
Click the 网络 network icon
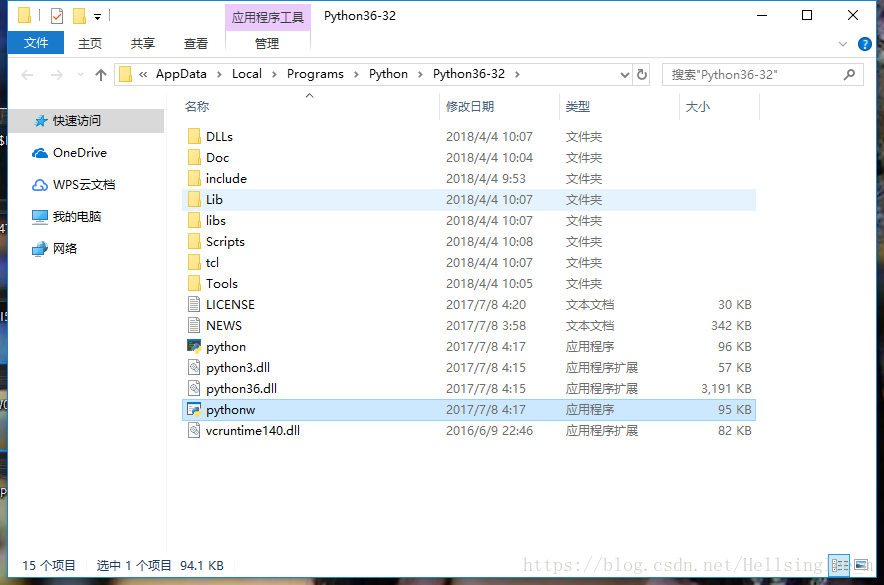pos(39,249)
